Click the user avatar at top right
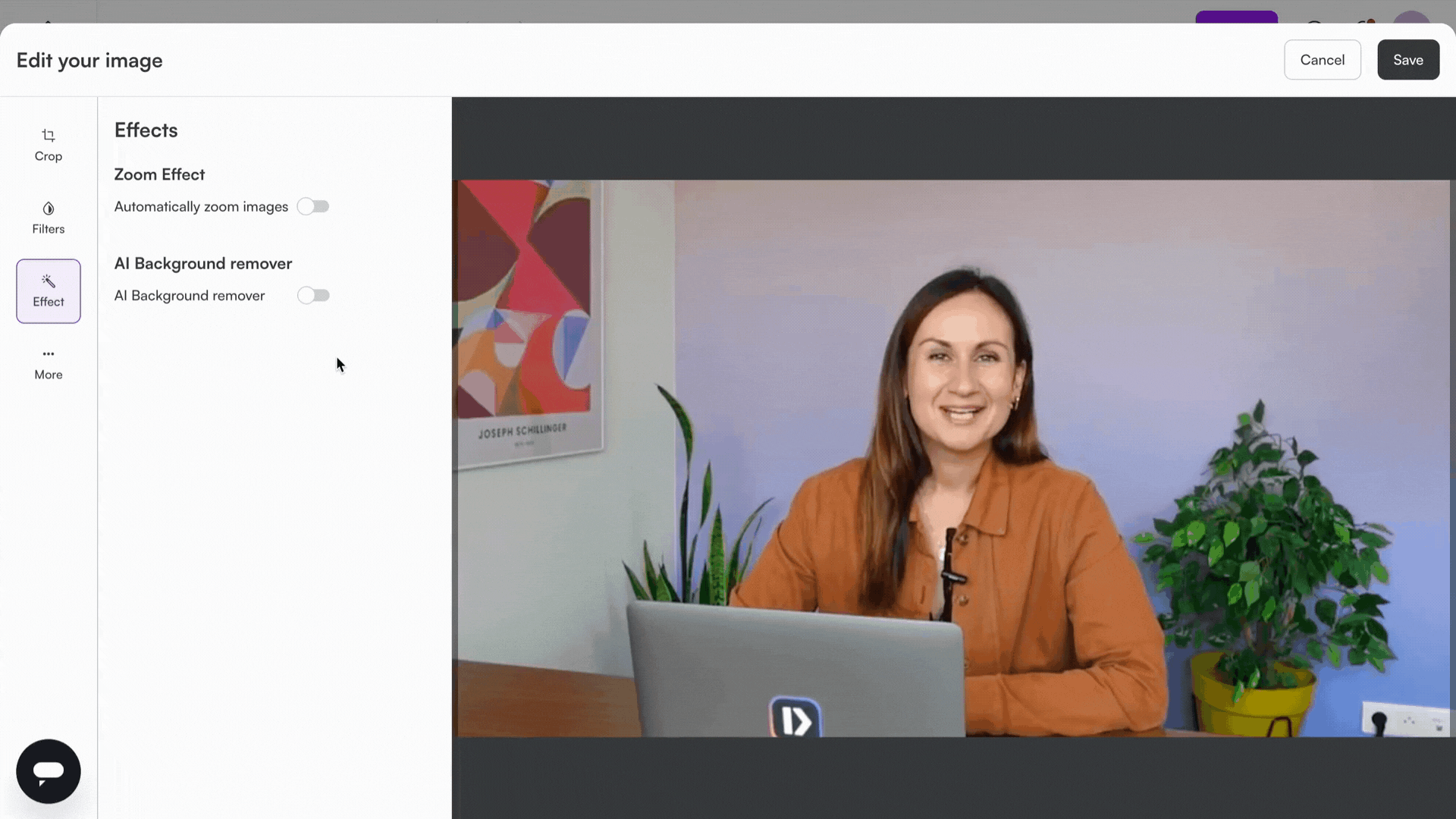 click(x=1410, y=17)
